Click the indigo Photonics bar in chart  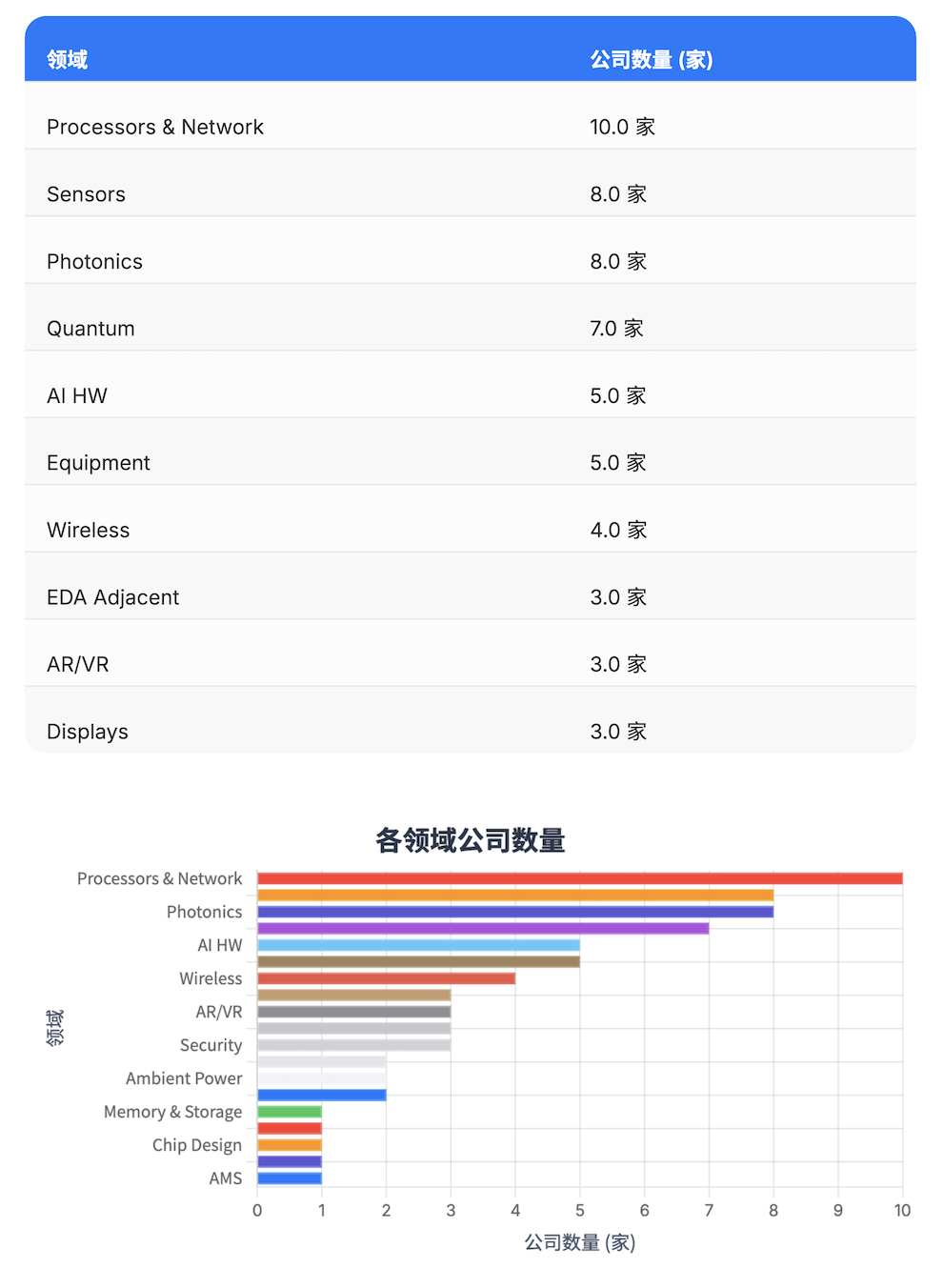pos(515,912)
